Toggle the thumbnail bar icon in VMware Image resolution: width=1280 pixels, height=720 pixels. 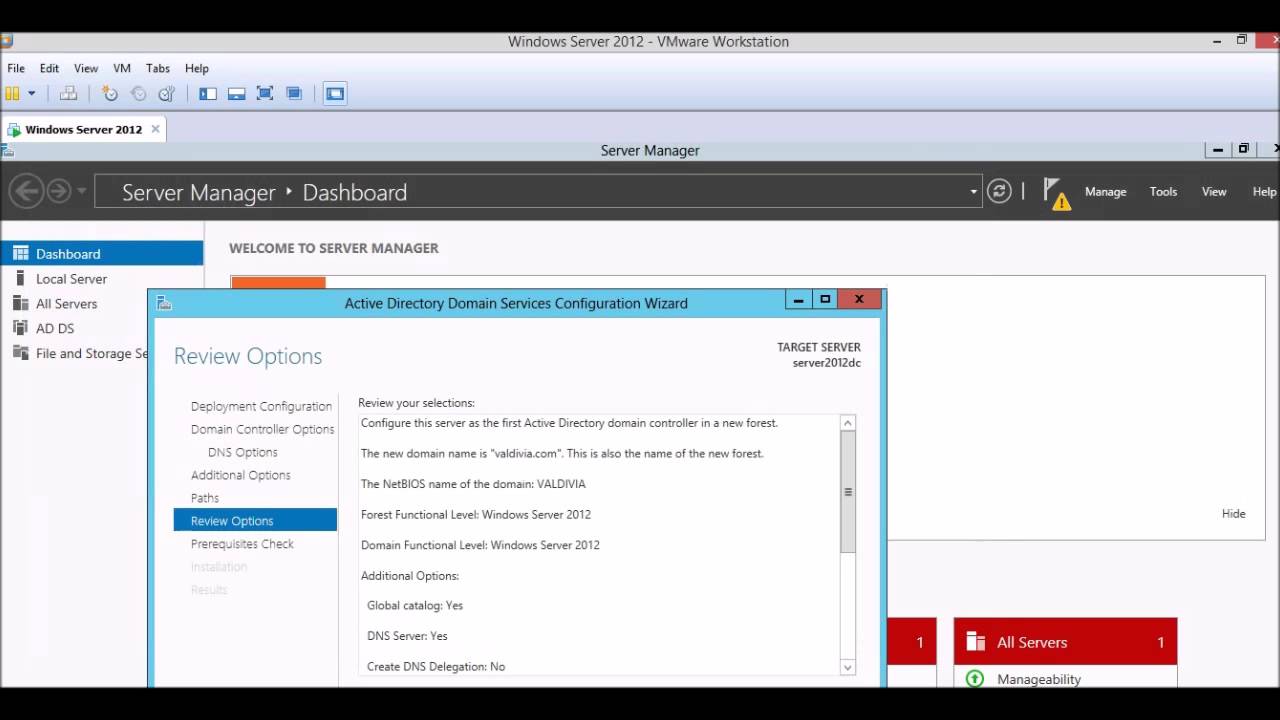[x=237, y=93]
